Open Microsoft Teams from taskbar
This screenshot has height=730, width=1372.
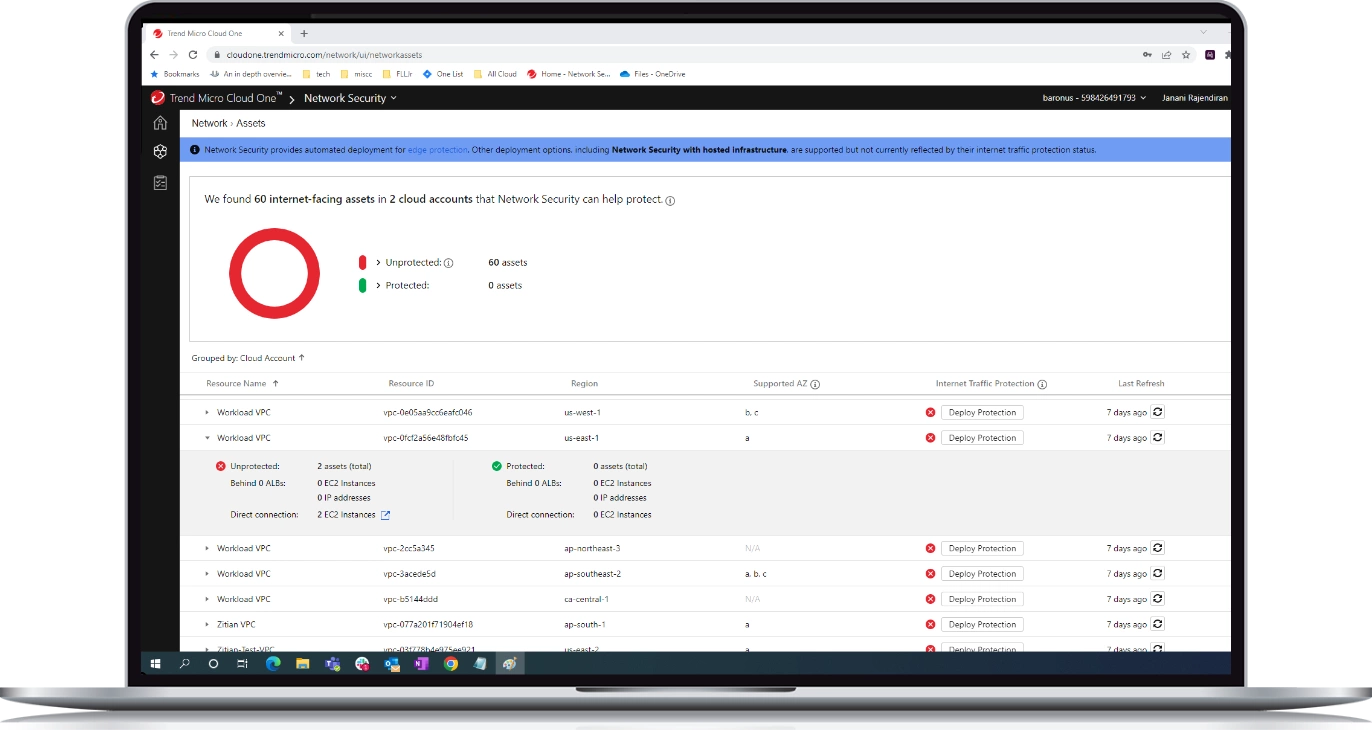[332, 663]
